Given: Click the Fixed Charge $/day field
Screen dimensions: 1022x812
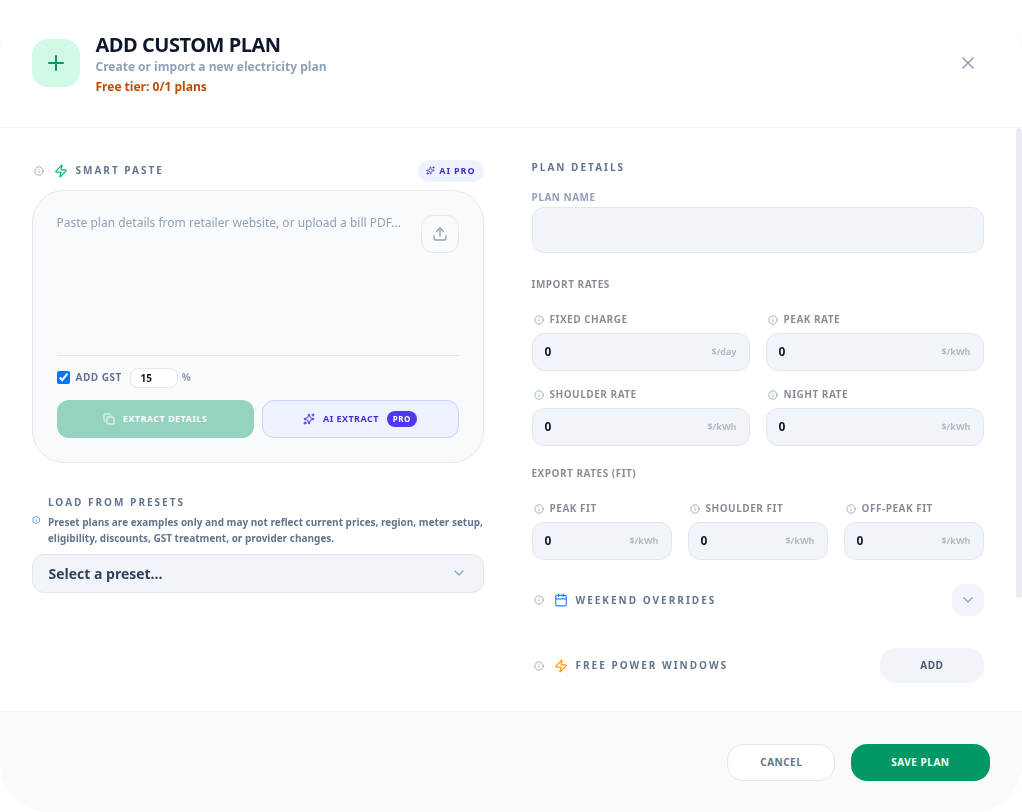Looking at the screenshot, I should [x=641, y=352].
